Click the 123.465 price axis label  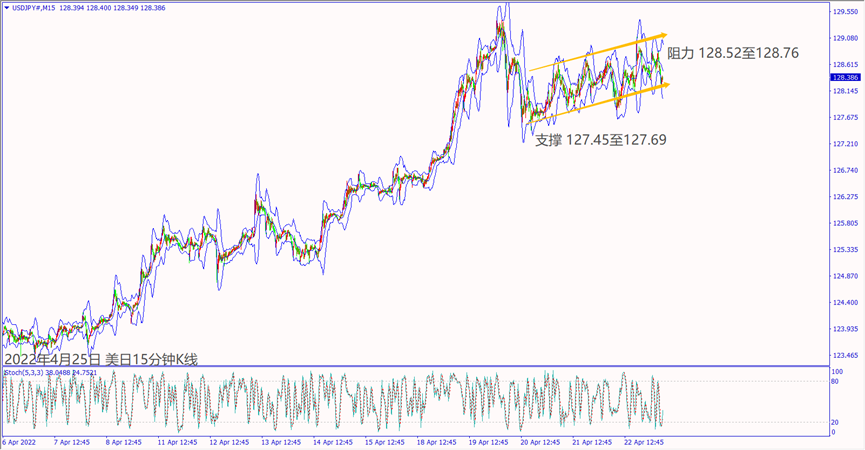[845, 355]
